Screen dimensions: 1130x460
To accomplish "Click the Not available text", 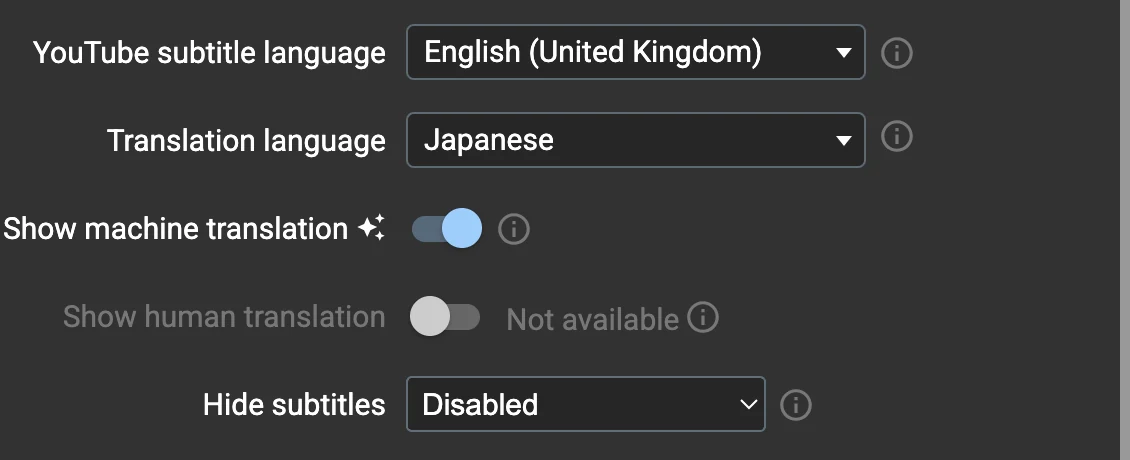I will pos(592,319).
